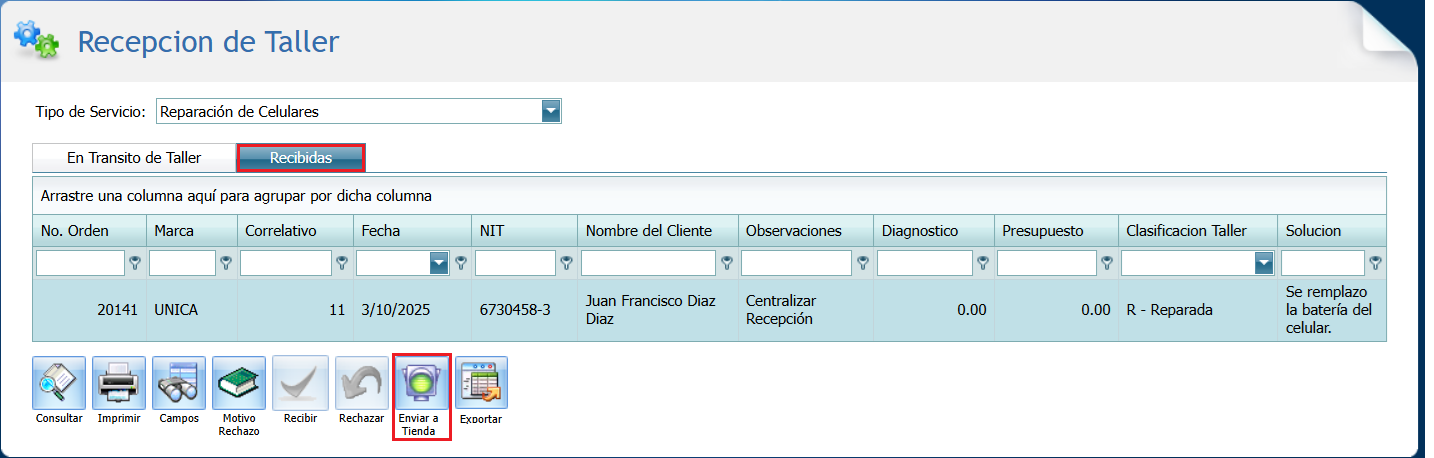Image resolution: width=1434 pixels, height=458 pixels.
Task: Click the UNICA brand cell
Action: click(x=192, y=310)
